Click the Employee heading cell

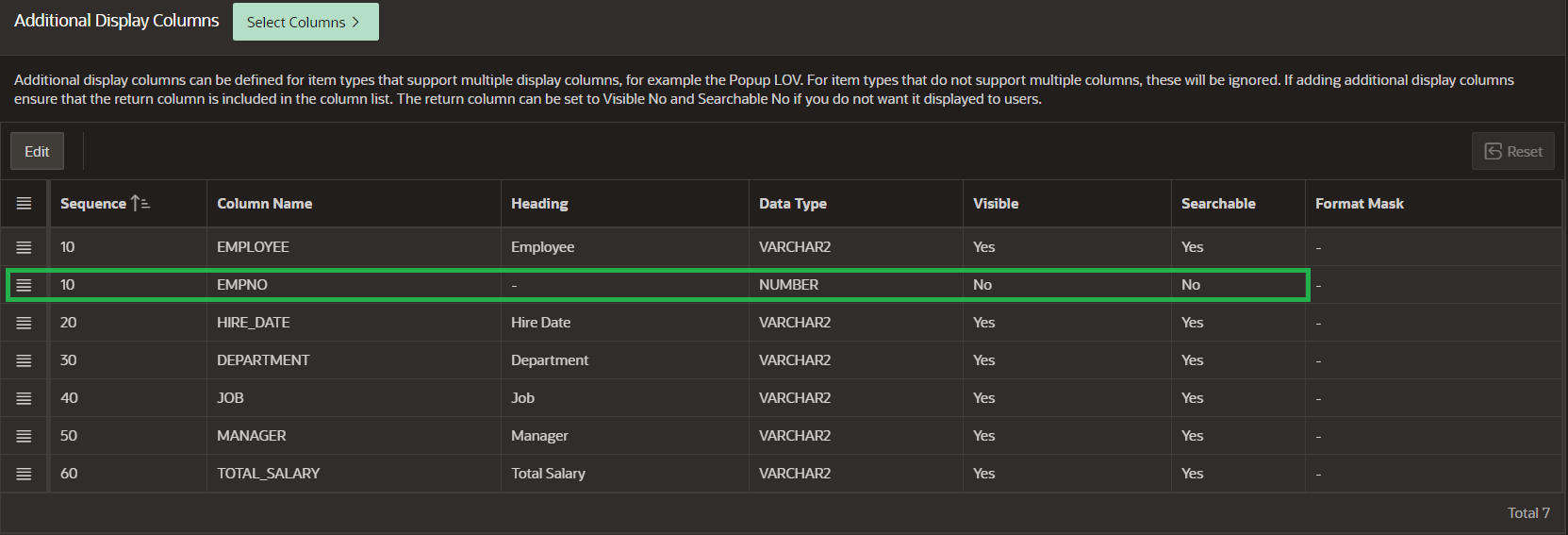625,247
